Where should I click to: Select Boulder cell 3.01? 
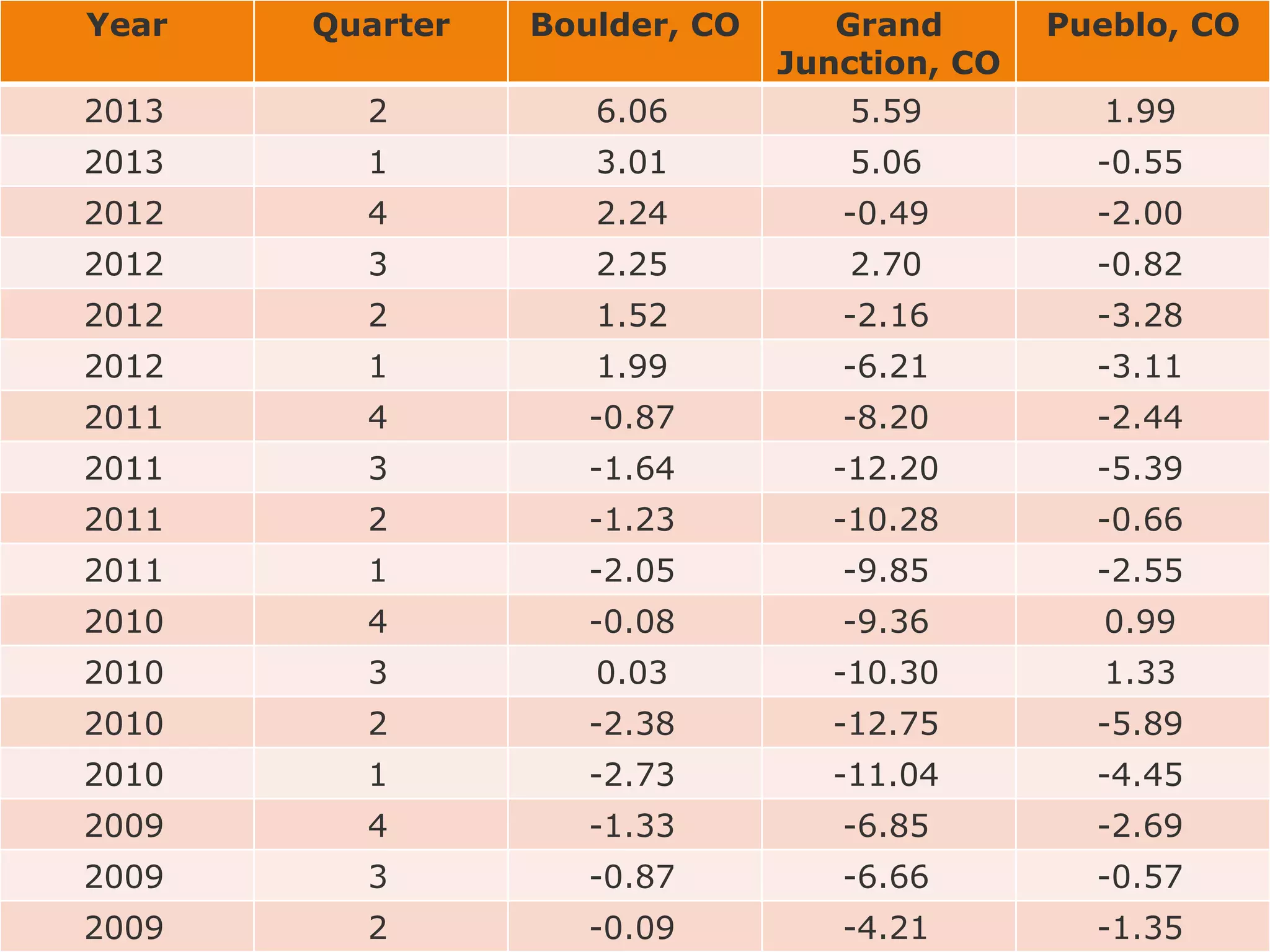(632, 162)
